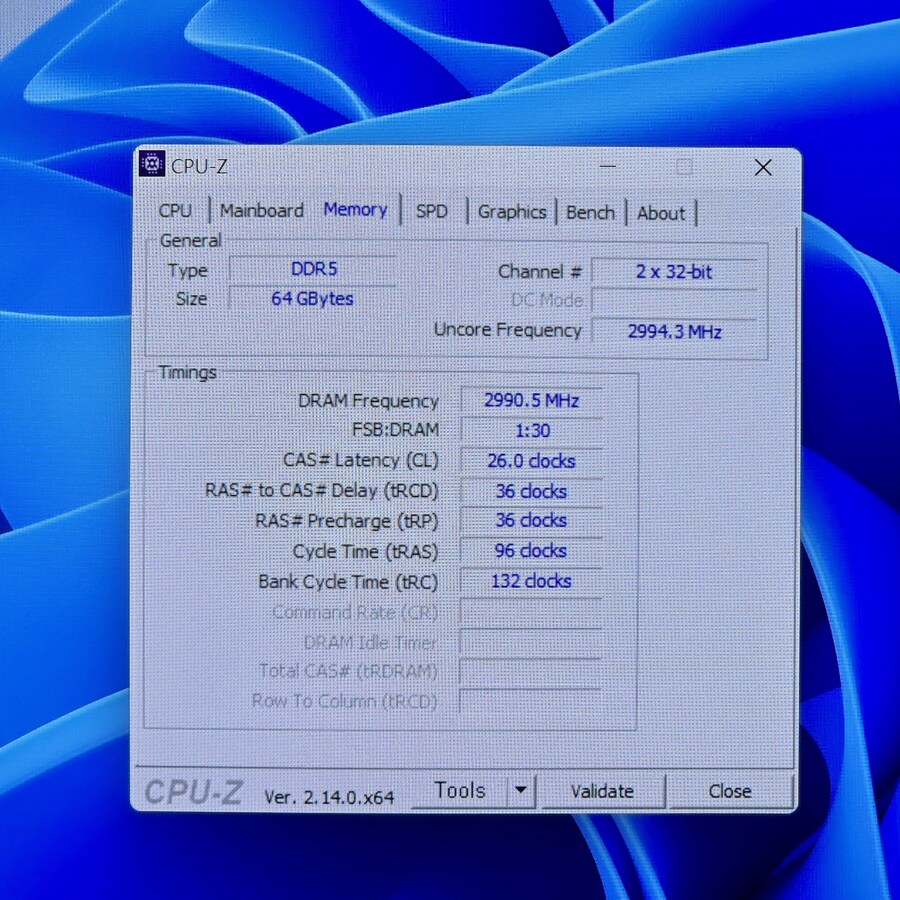Click the empty DRAM Idle Timer field

531,642
